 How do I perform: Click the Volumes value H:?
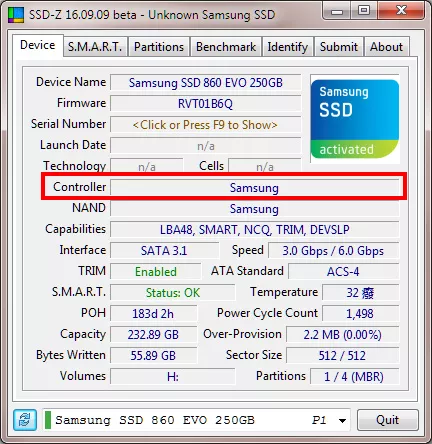click(x=173, y=377)
